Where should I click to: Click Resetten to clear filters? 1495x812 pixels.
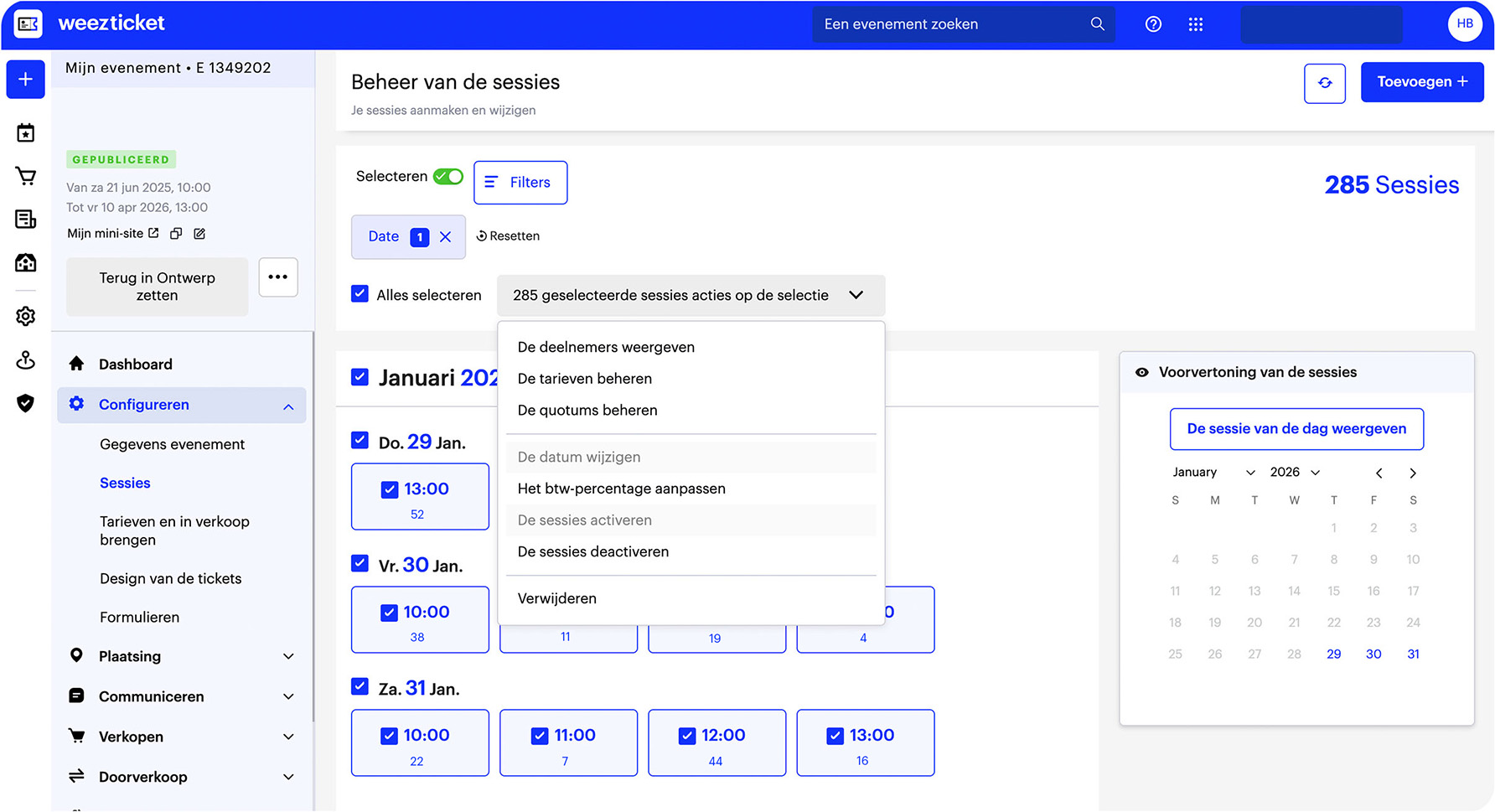coord(508,235)
